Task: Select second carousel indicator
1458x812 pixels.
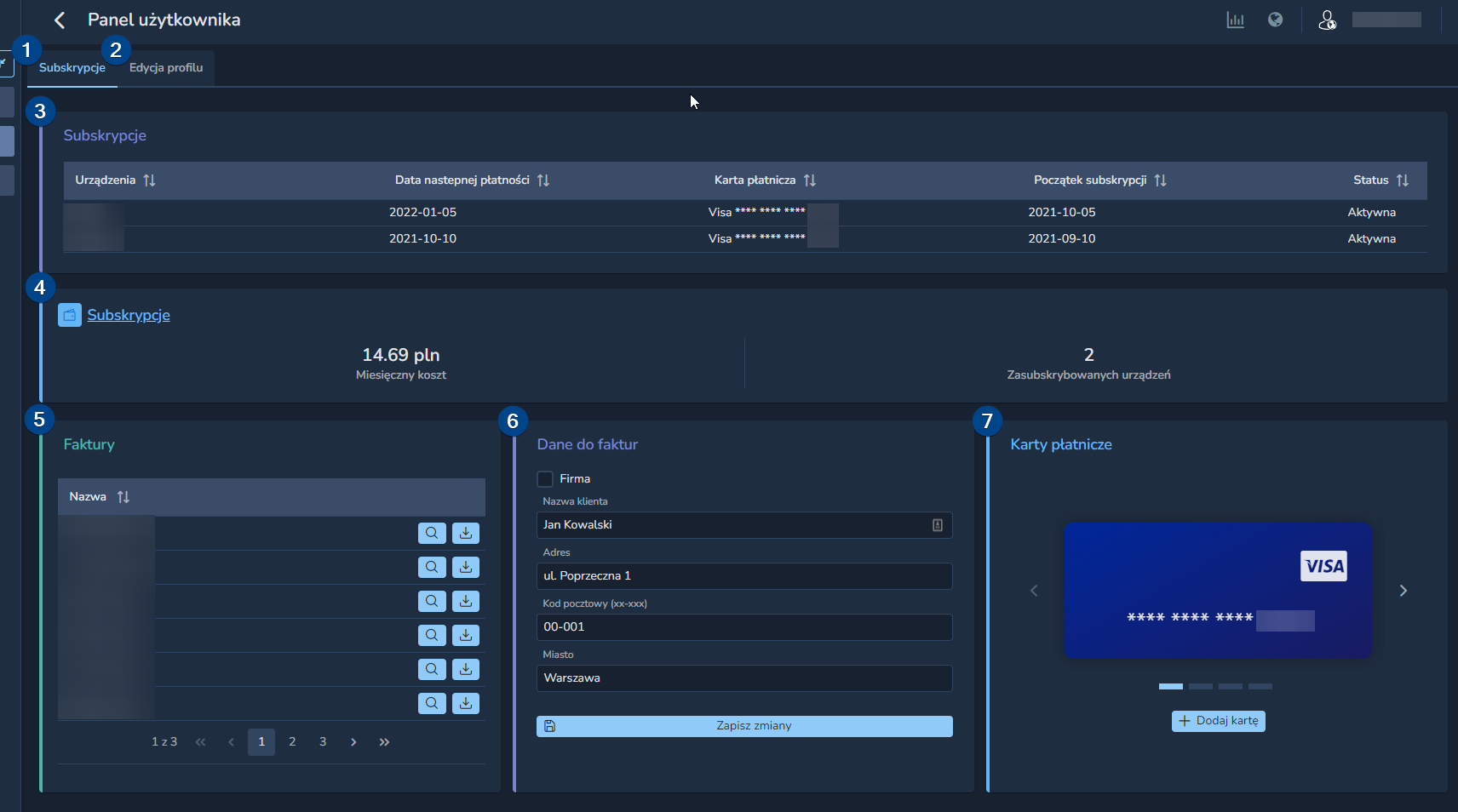Action: 1201,686
